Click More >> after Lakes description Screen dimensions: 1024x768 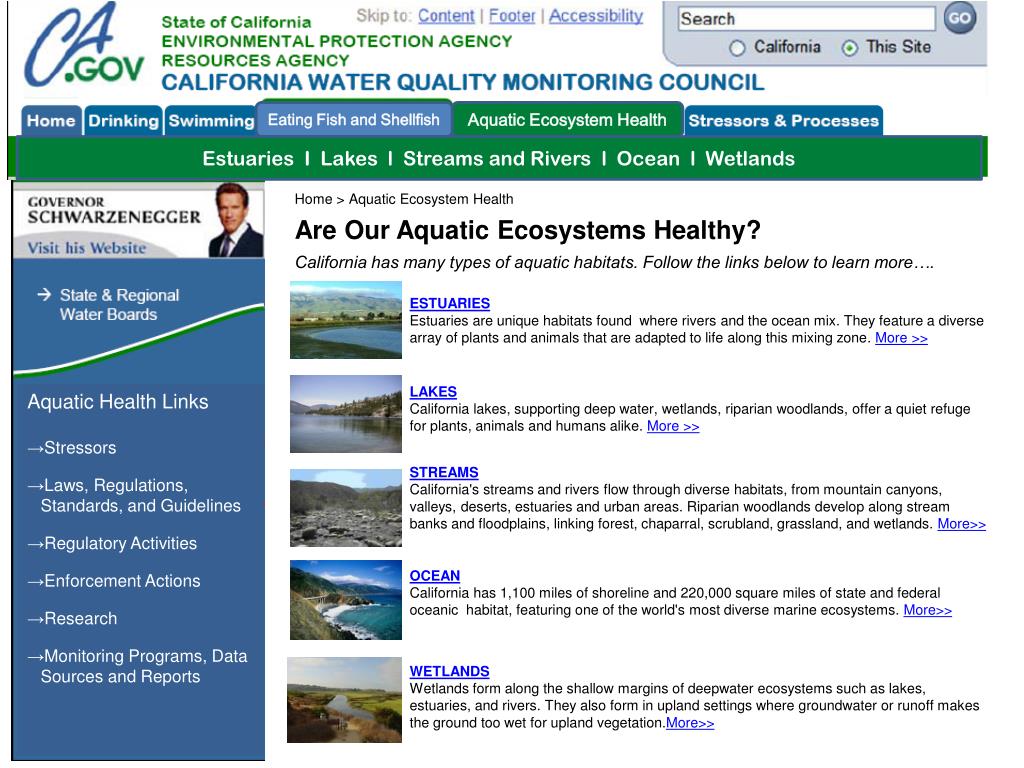(x=673, y=426)
